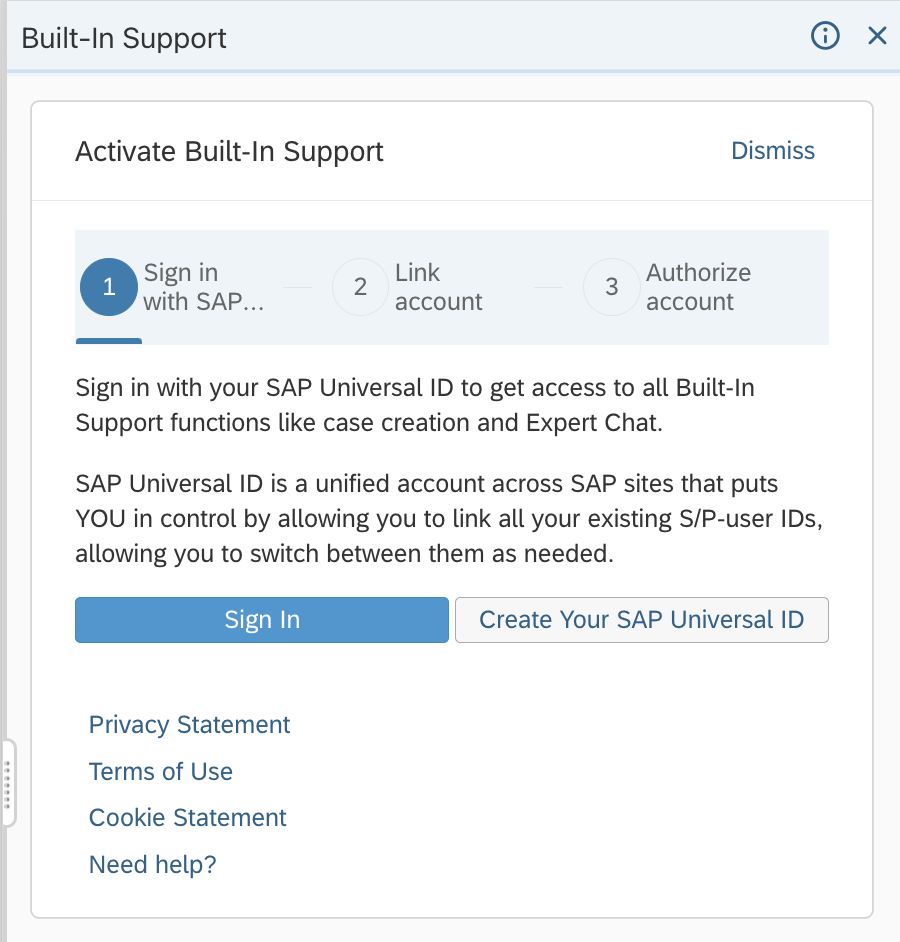The image size is (900, 942).
Task: Close the Built-In Support panel
Action: tap(877, 36)
